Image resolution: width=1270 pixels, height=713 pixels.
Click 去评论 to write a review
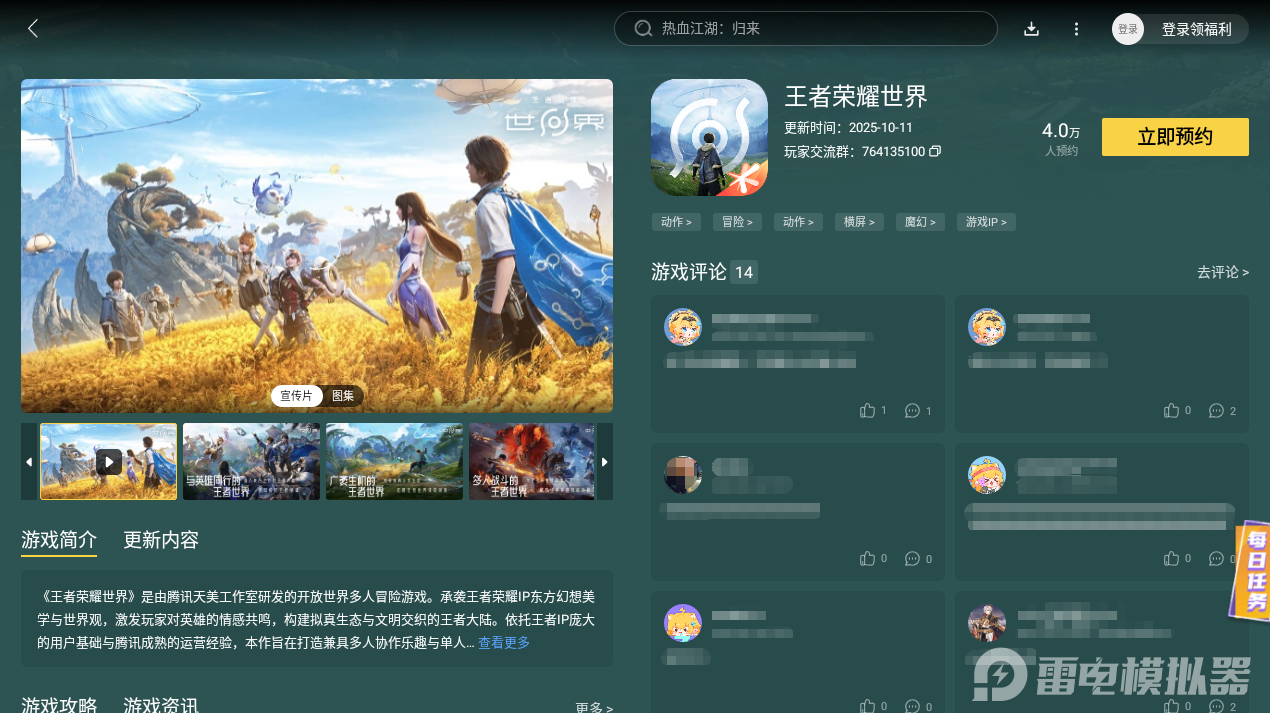click(x=1222, y=271)
